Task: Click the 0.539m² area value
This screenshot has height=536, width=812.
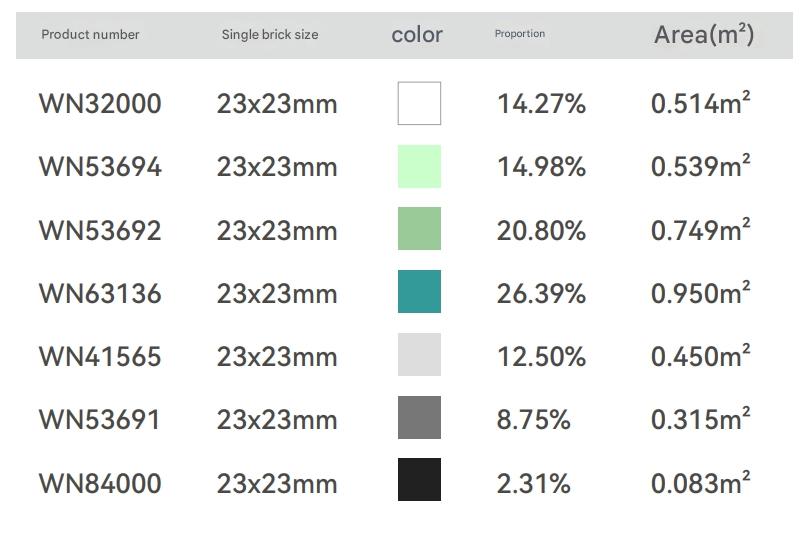Action: (700, 165)
